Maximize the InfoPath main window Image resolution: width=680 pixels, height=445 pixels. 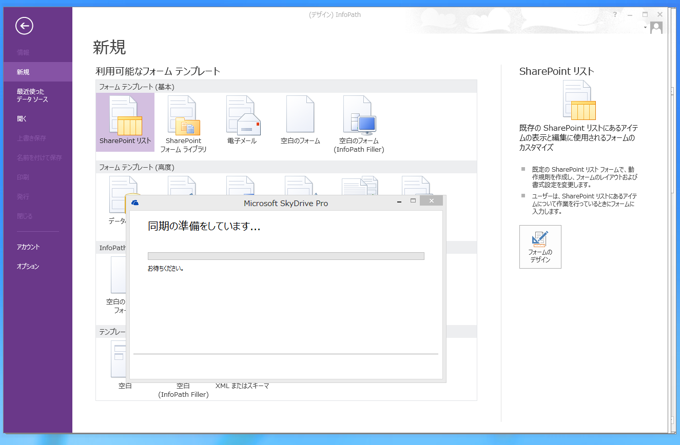click(645, 14)
